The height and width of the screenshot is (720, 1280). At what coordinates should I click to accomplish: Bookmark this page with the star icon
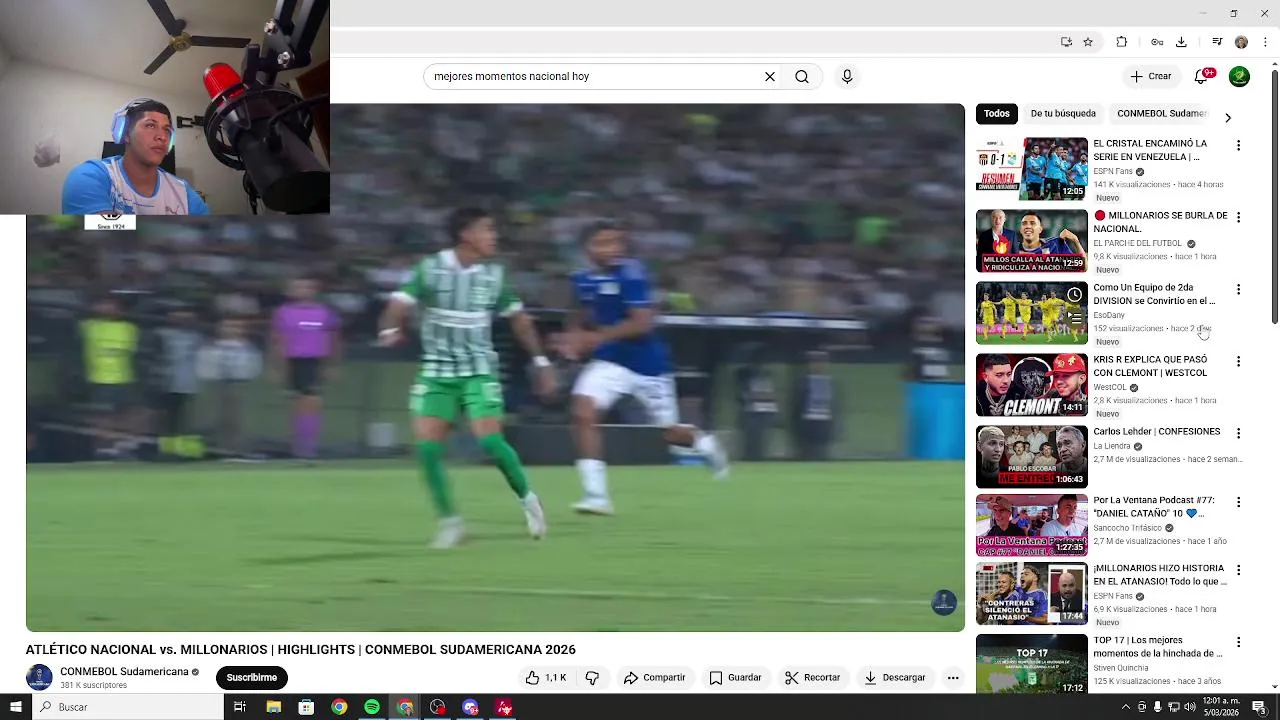coord(1088,42)
